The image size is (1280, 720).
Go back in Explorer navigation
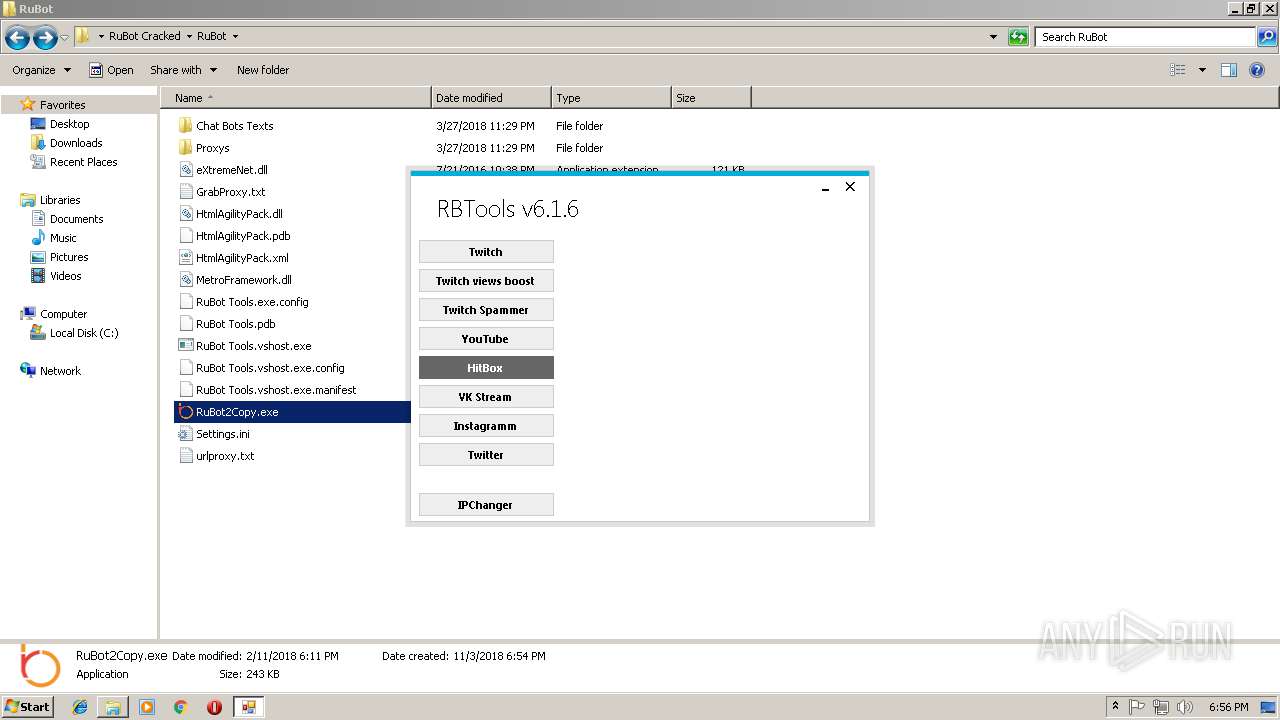17,38
